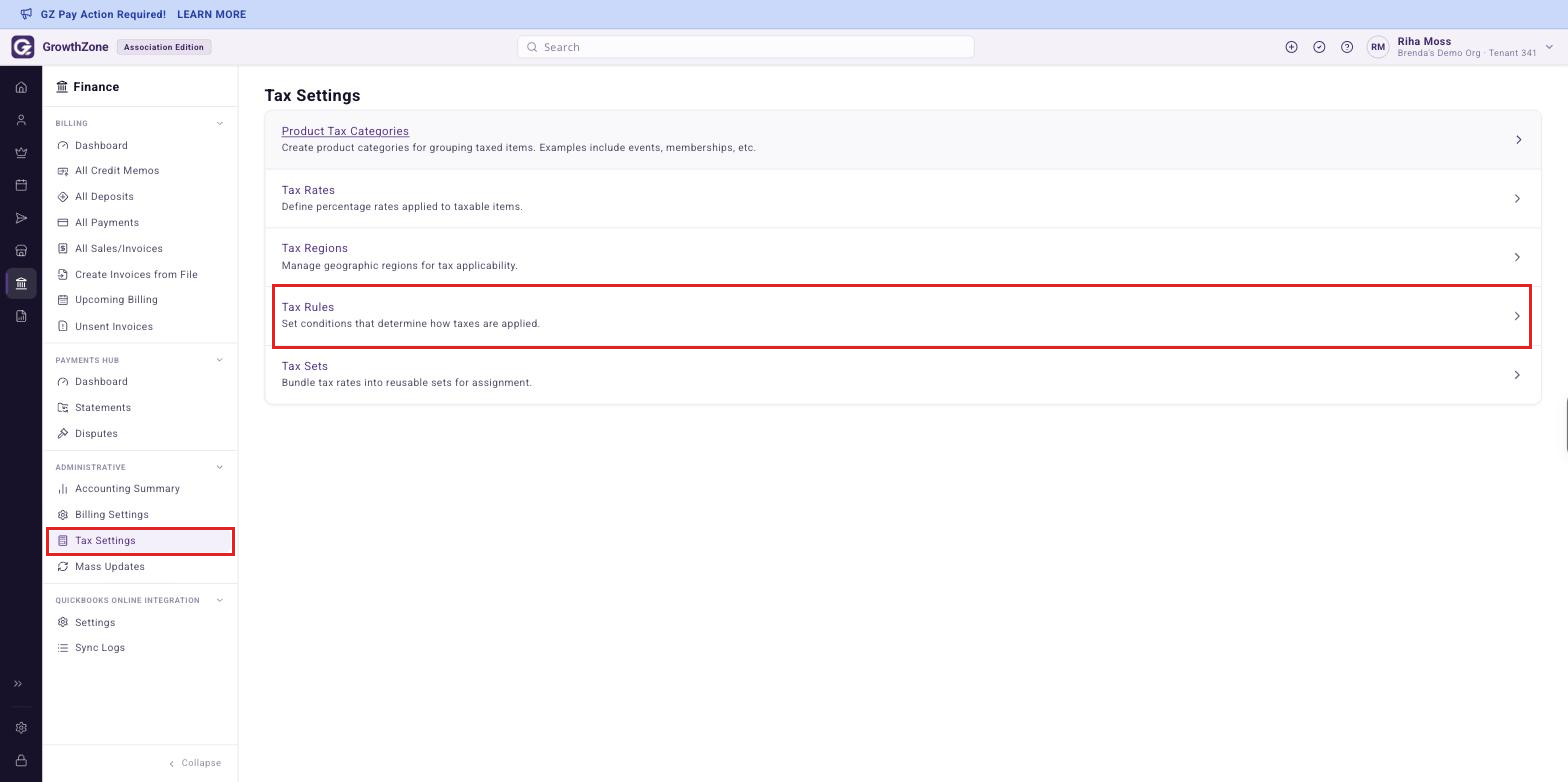Click the LEARN MORE link in banner

coord(211,15)
